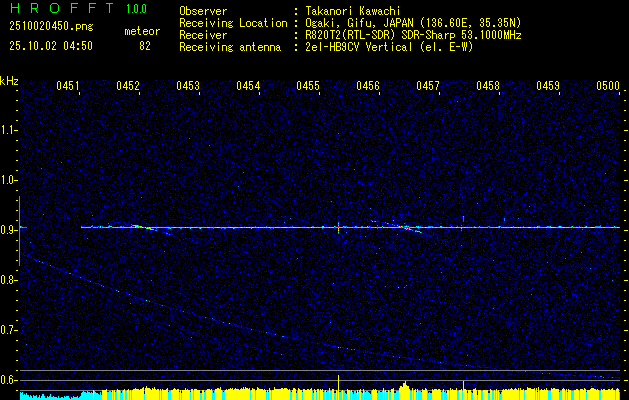Image resolution: width=629 pixels, height=400 pixels.
Task: Click the 0453 time marker
Action: pos(188,87)
